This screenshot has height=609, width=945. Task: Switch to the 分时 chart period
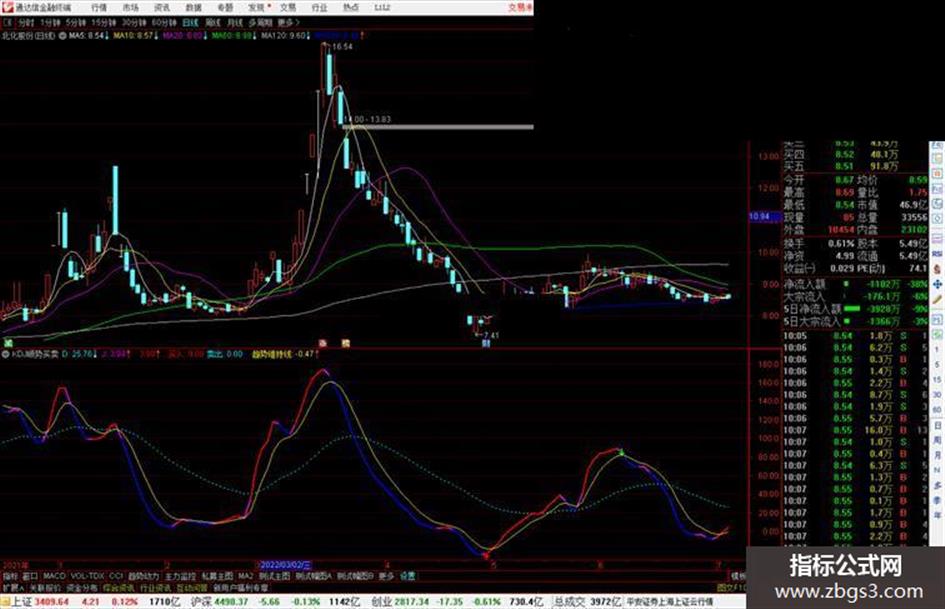pos(25,22)
